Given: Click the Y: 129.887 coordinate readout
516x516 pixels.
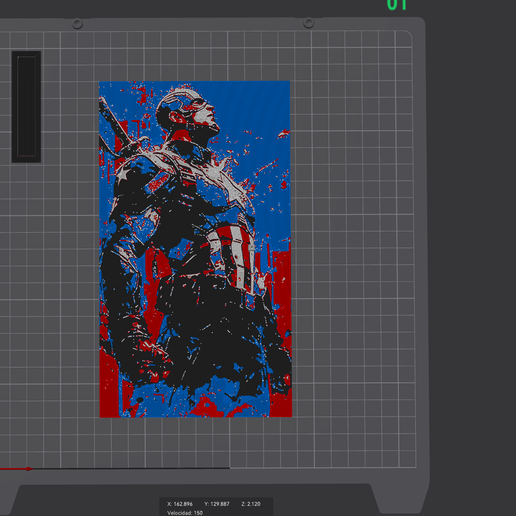Looking at the screenshot, I should (x=217, y=504).
